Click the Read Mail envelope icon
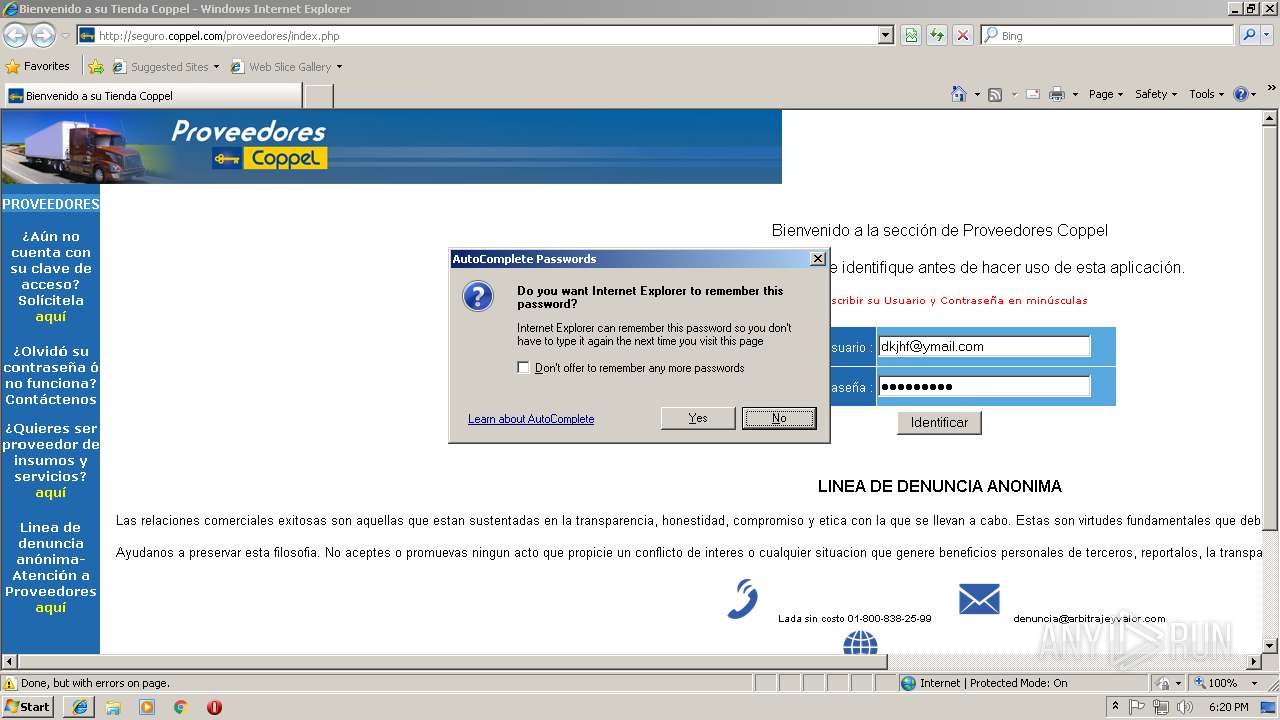1280x720 pixels. (1032, 94)
